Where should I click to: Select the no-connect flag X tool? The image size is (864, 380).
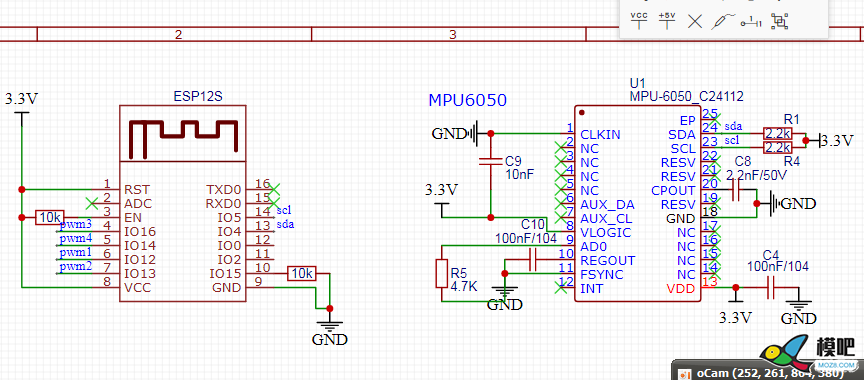click(695, 21)
